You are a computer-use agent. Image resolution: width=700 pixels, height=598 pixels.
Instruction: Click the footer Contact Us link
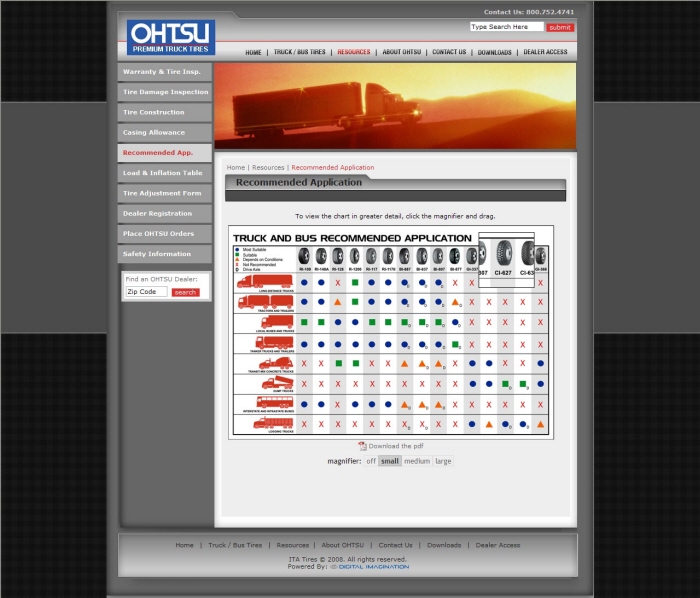pos(396,545)
